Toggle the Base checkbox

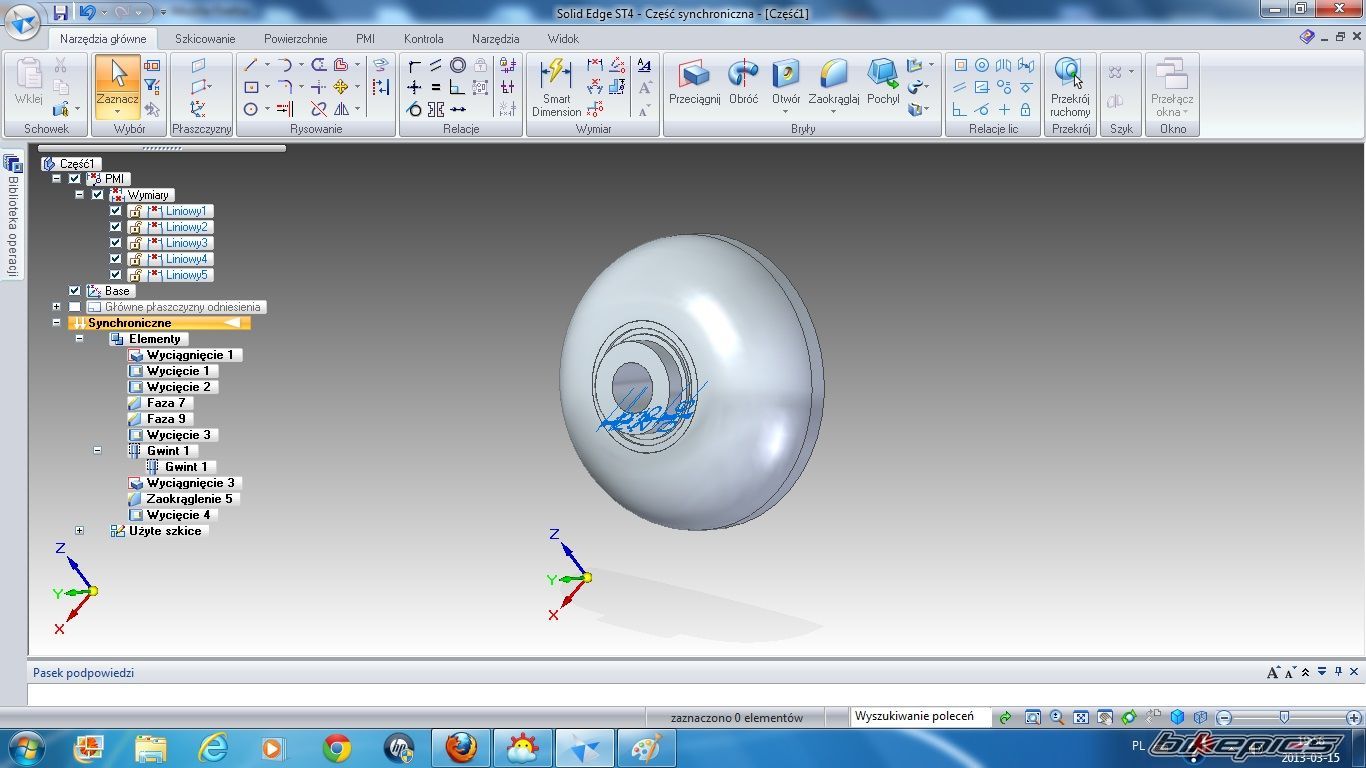75,291
